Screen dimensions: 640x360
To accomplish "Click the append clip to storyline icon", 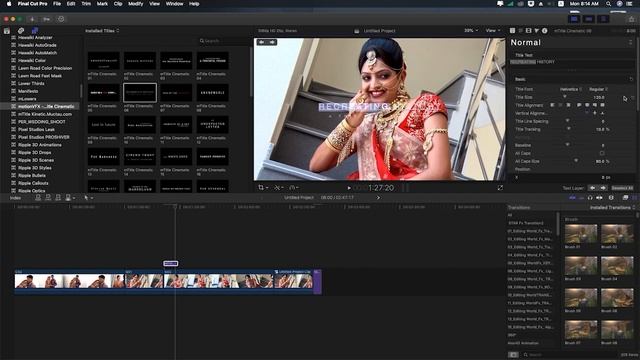I will coord(58,198).
